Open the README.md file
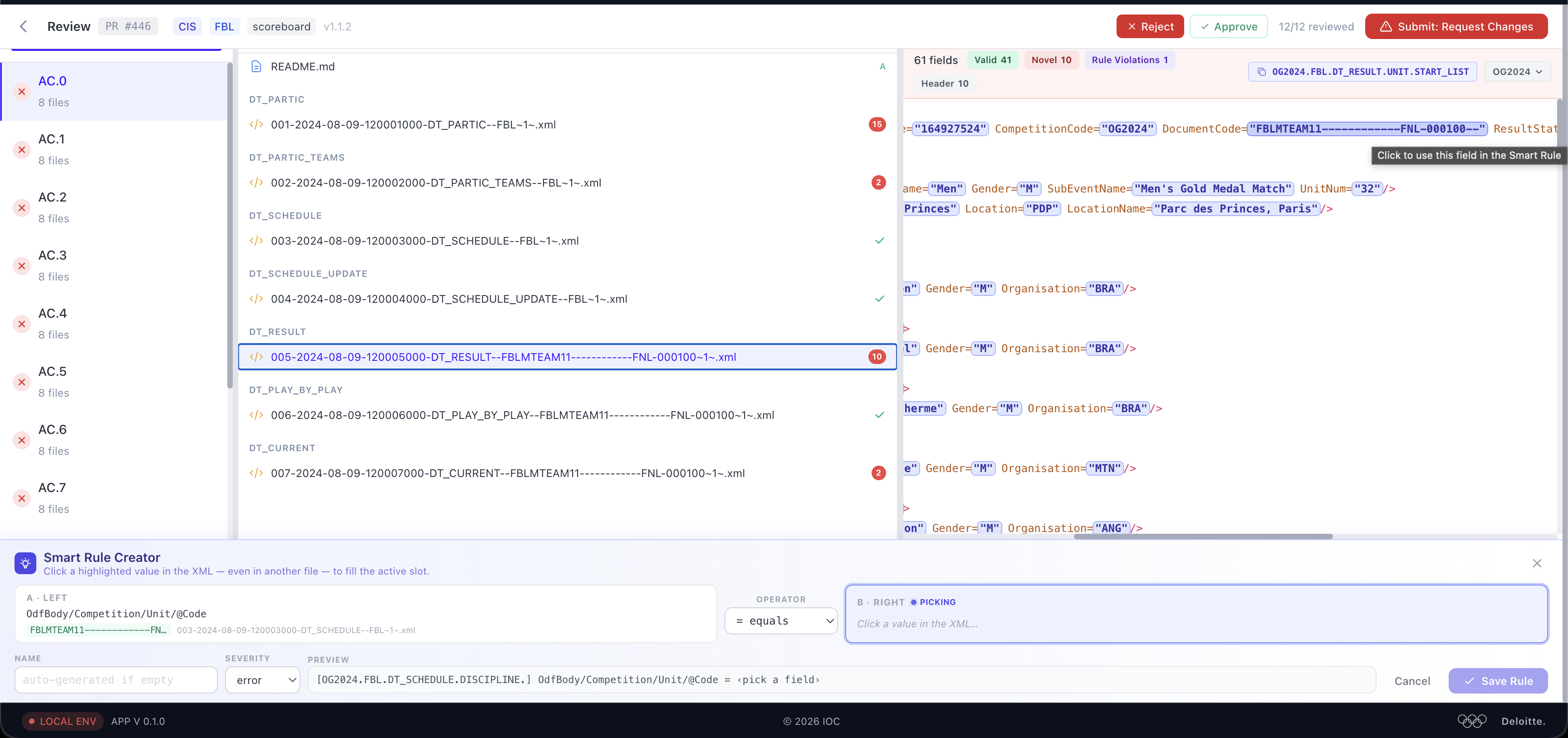 567,66
